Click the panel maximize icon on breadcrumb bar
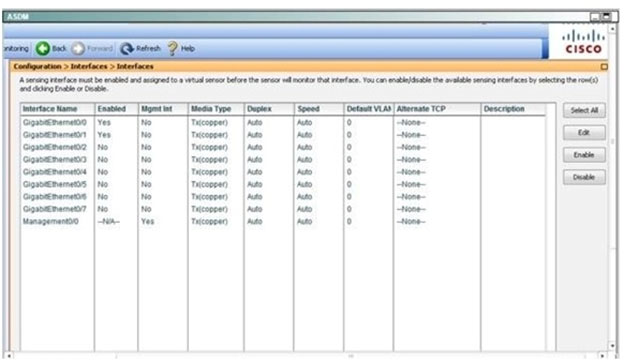The height and width of the screenshot is (363, 624). [604, 67]
